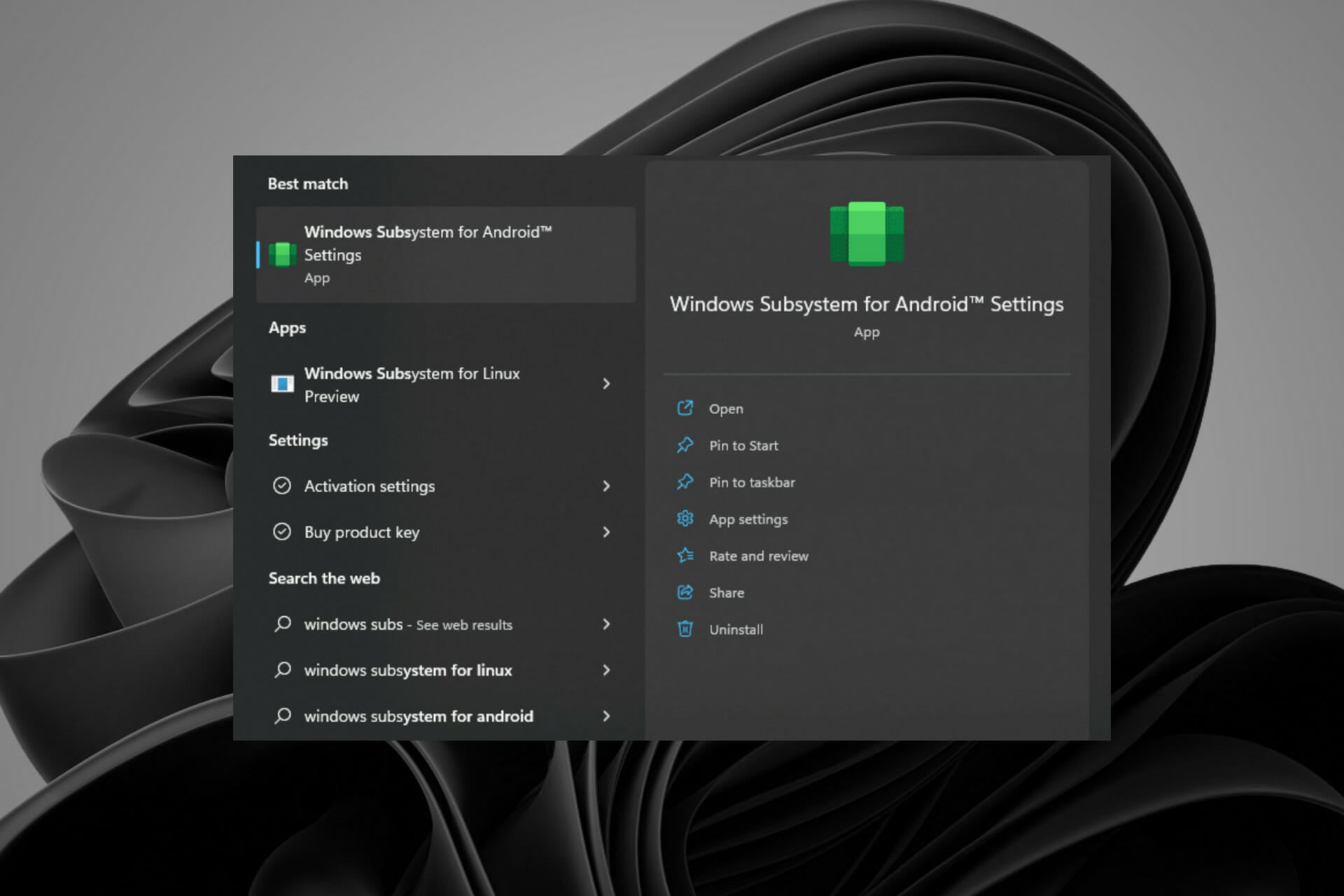Expand the Buy product key chevron
This screenshot has height=896, width=1344.
click(606, 532)
